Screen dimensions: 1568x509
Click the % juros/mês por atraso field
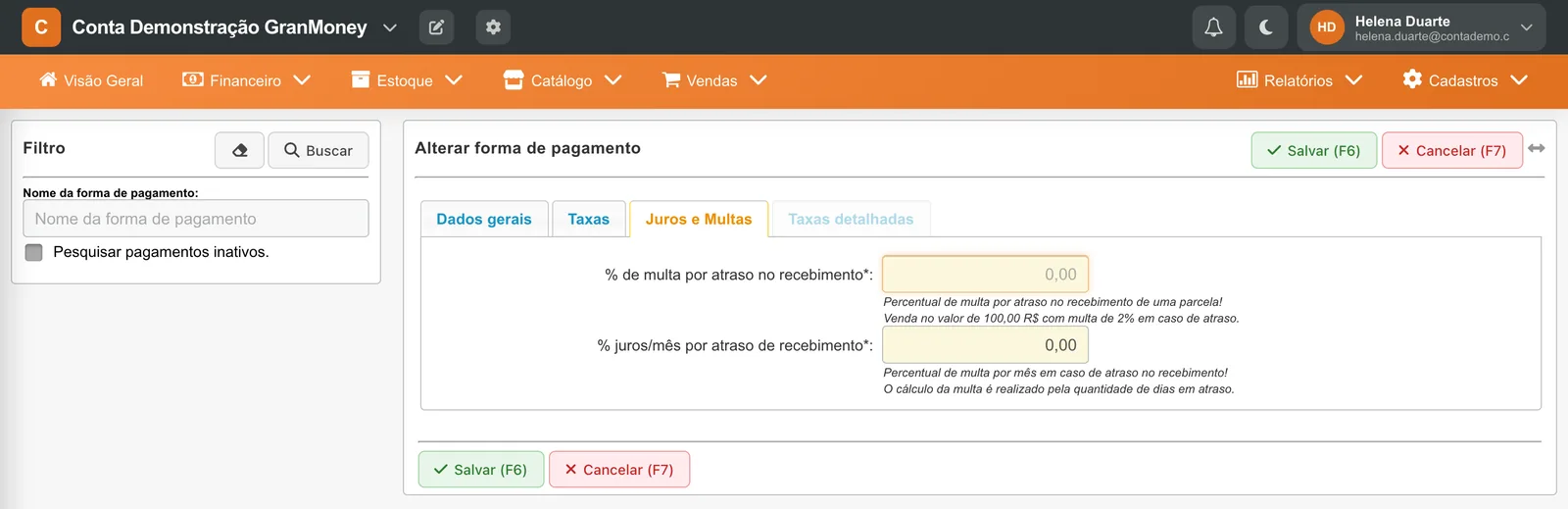tap(986, 345)
